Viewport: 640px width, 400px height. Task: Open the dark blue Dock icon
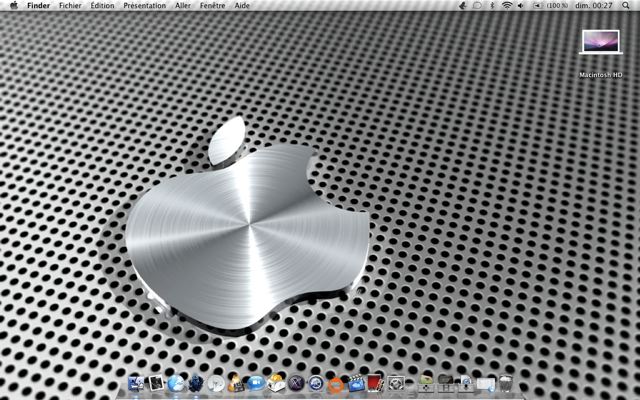tap(196, 384)
